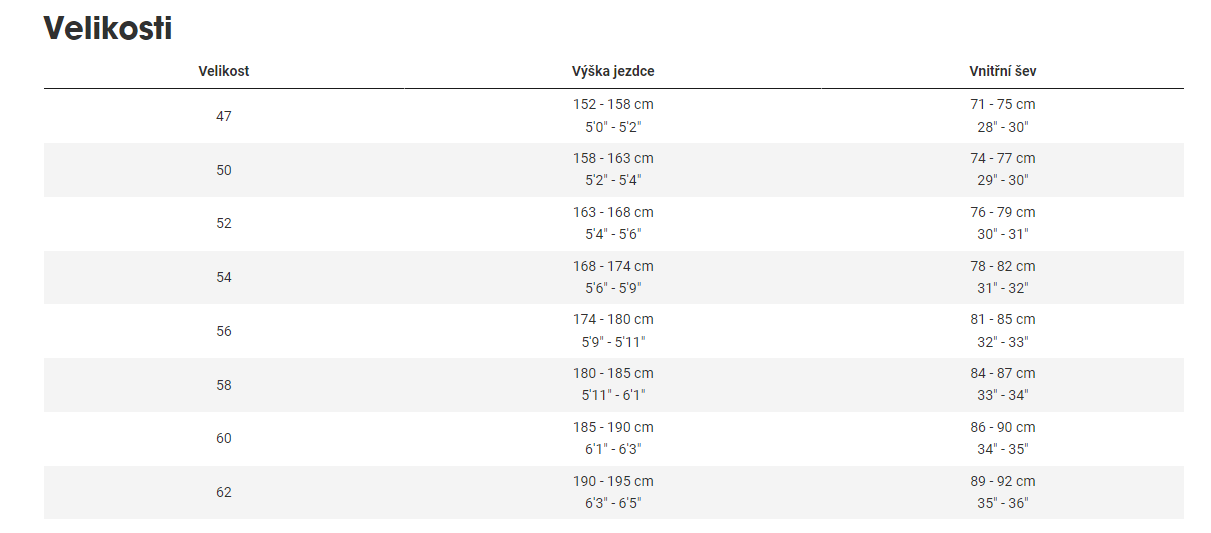Click rider height 190 - 195 cm

[x=613, y=481]
